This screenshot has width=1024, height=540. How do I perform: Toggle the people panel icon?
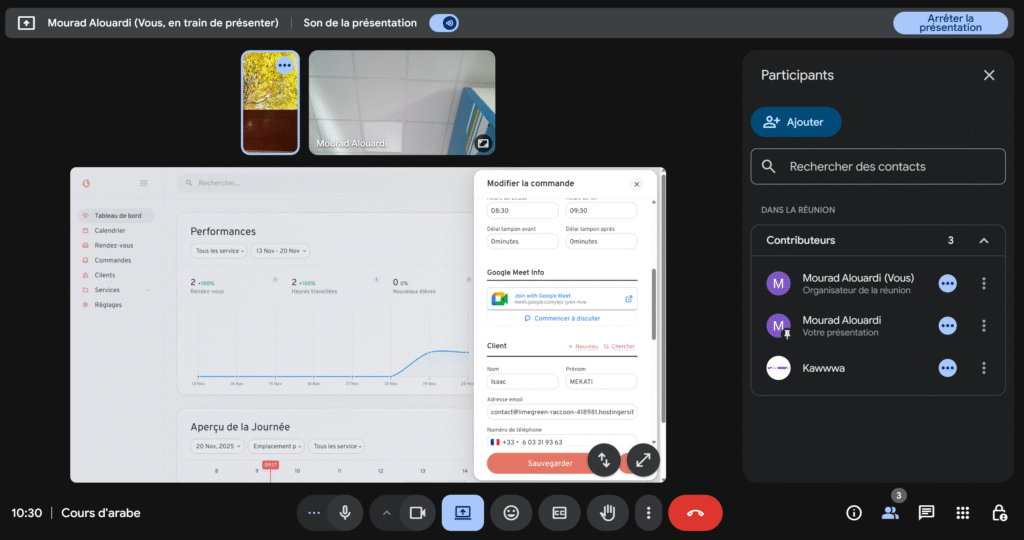(889, 513)
